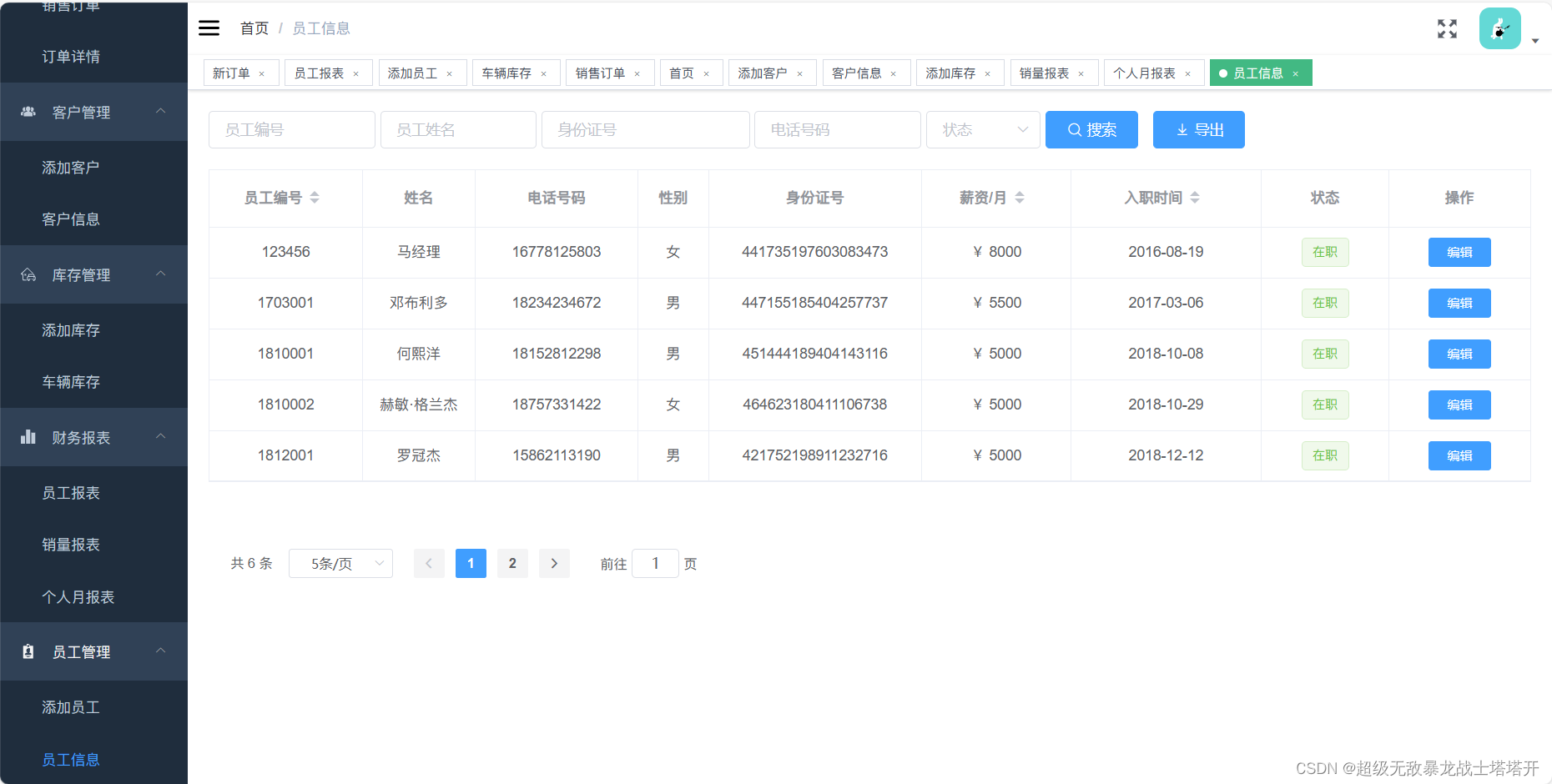The image size is (1552, 784).
Task: Click the 首页 breadcrumb link
Action: pyautogui.click(x=254, y=28)
